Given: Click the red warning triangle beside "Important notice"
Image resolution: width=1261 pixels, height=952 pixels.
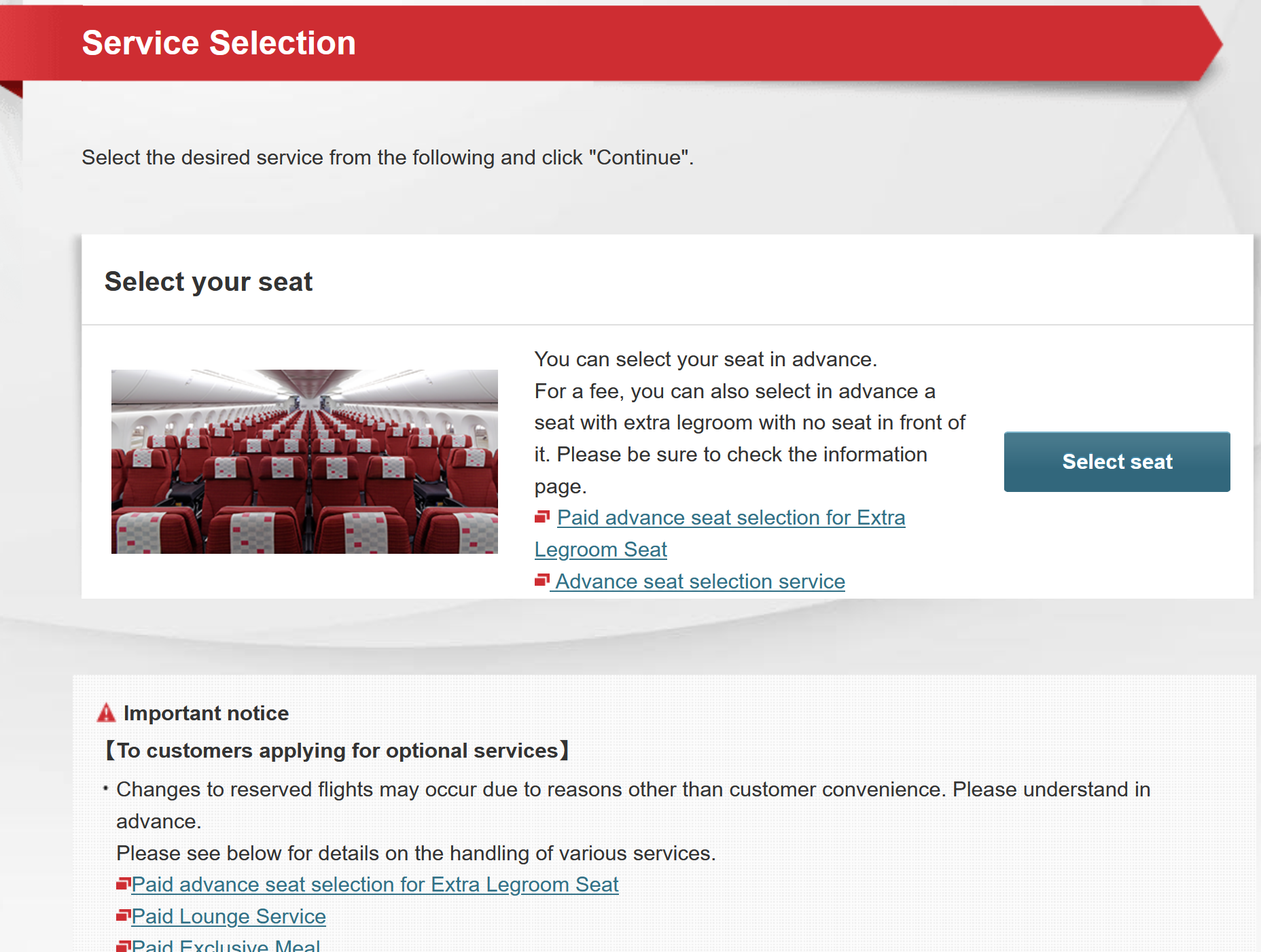Looking at the screenshot, I should [x=107, y=713].
